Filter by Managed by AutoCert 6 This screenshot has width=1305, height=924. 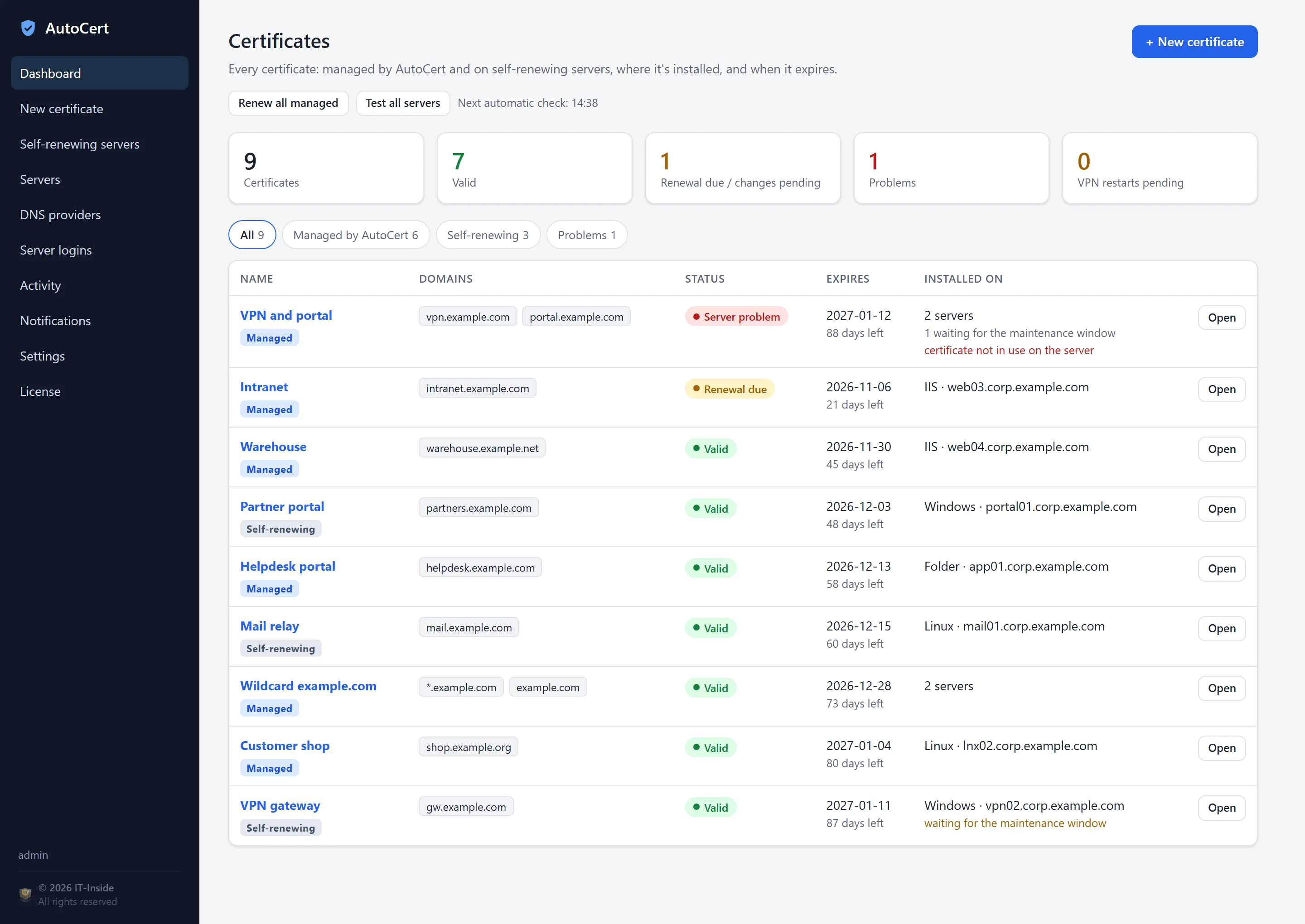(x=356, y=235)
